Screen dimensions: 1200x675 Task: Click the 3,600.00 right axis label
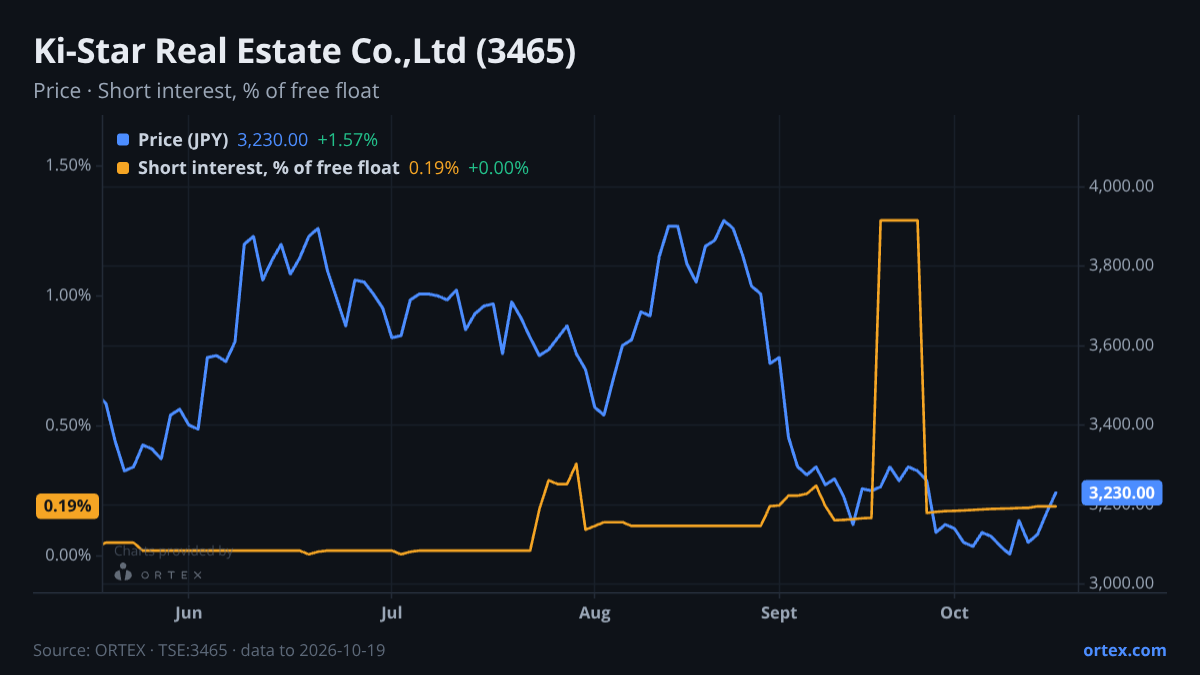tap(1122, 345)
